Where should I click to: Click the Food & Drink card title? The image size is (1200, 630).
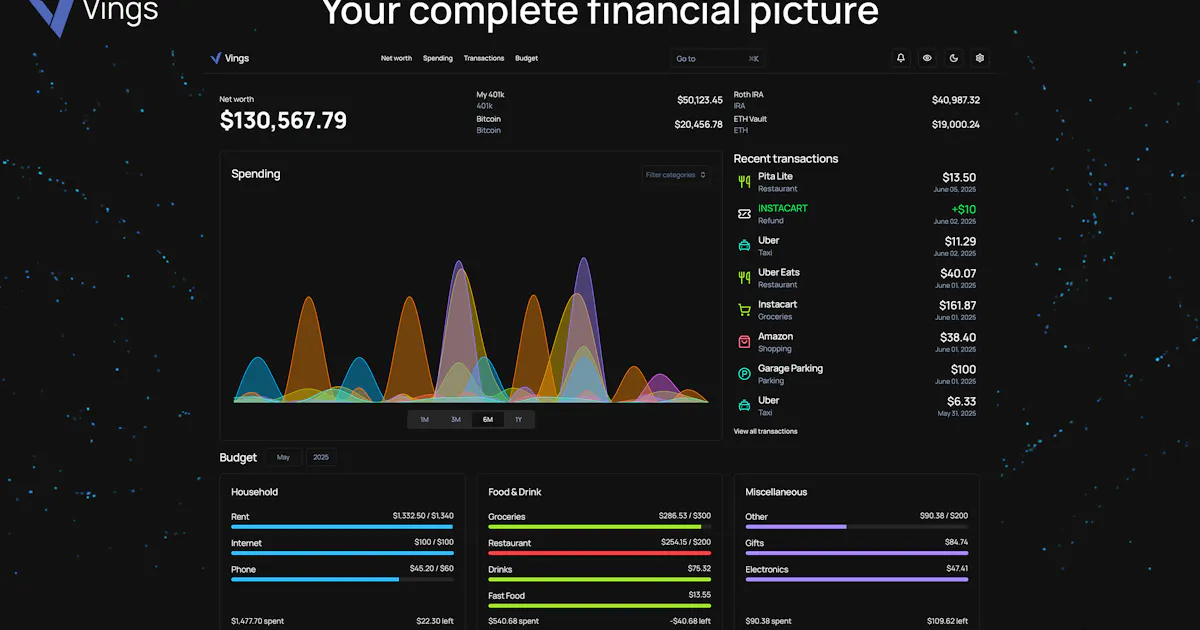tap(515, 492)
